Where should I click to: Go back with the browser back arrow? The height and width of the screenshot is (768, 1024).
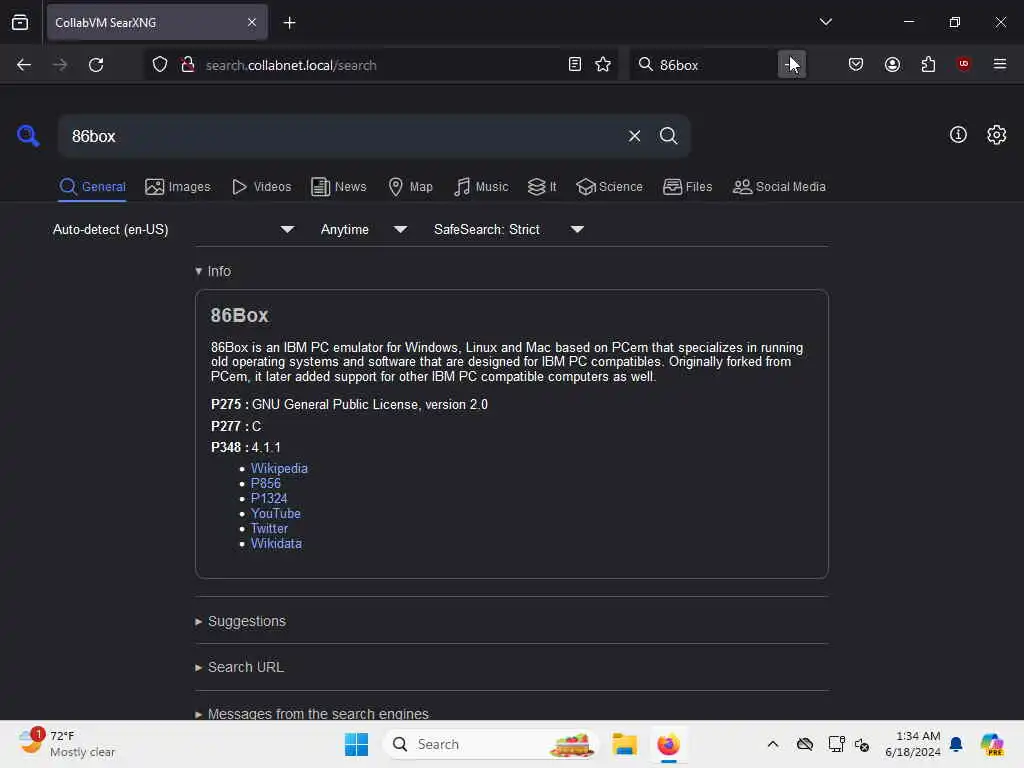coord(24,65)
